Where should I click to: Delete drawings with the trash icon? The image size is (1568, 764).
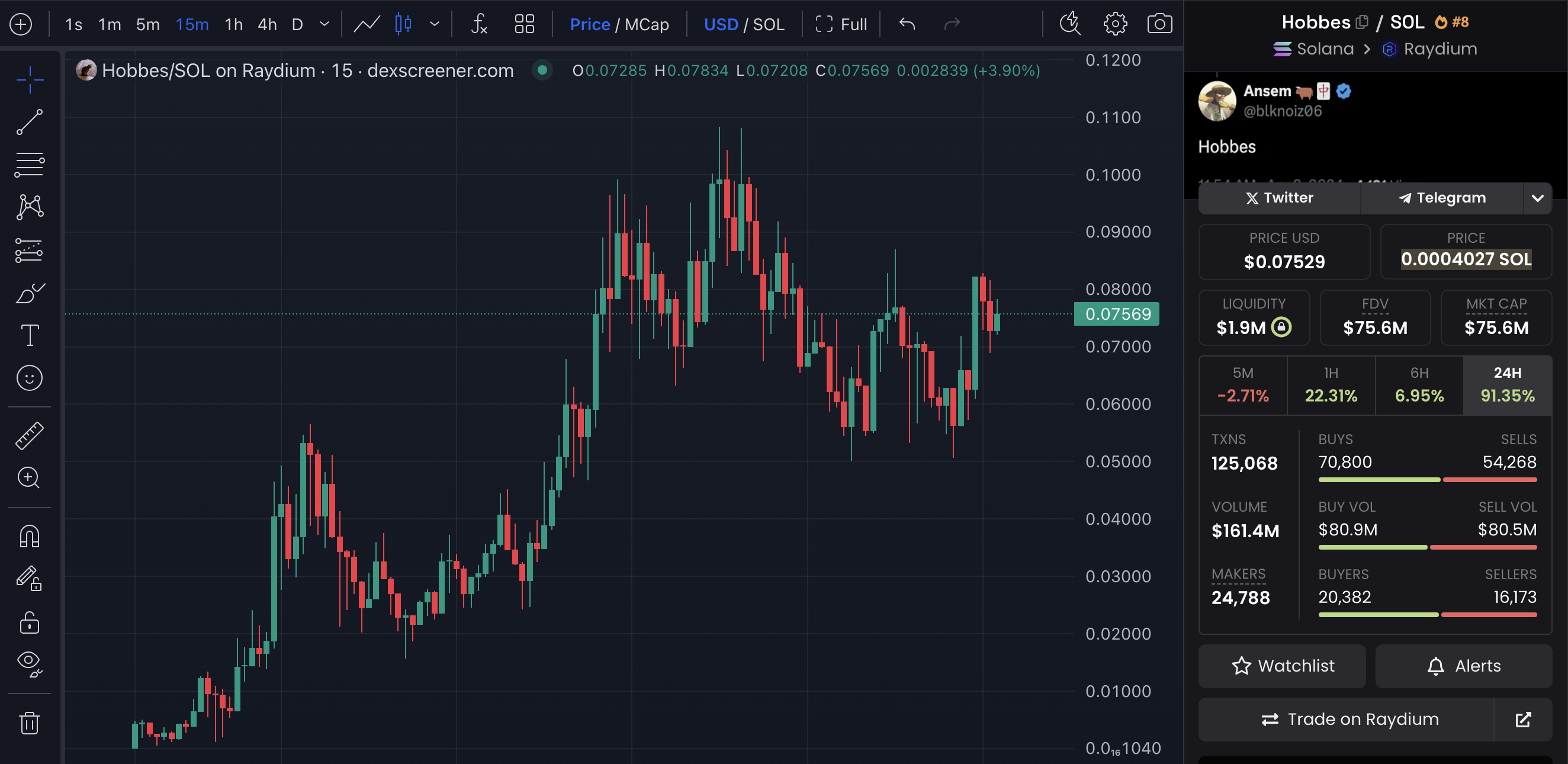click(29, 723)
